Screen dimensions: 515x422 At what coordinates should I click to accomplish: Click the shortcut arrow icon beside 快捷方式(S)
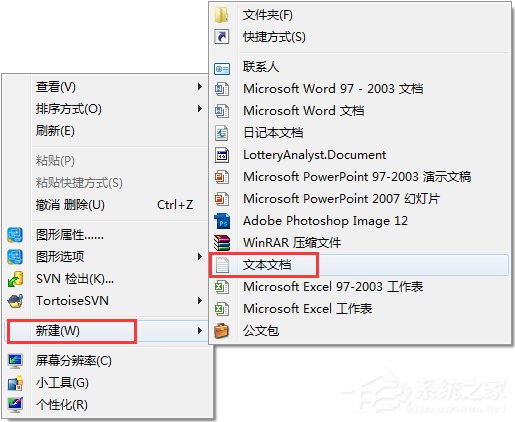(221, 37)
